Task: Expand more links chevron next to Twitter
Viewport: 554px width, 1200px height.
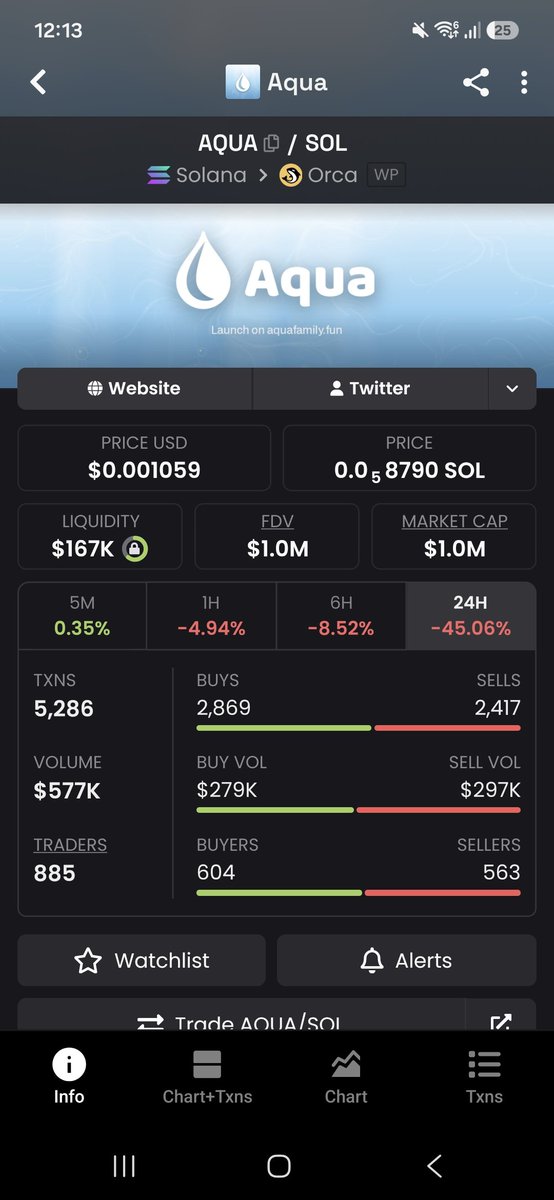Action: click(x=512, y=389)
